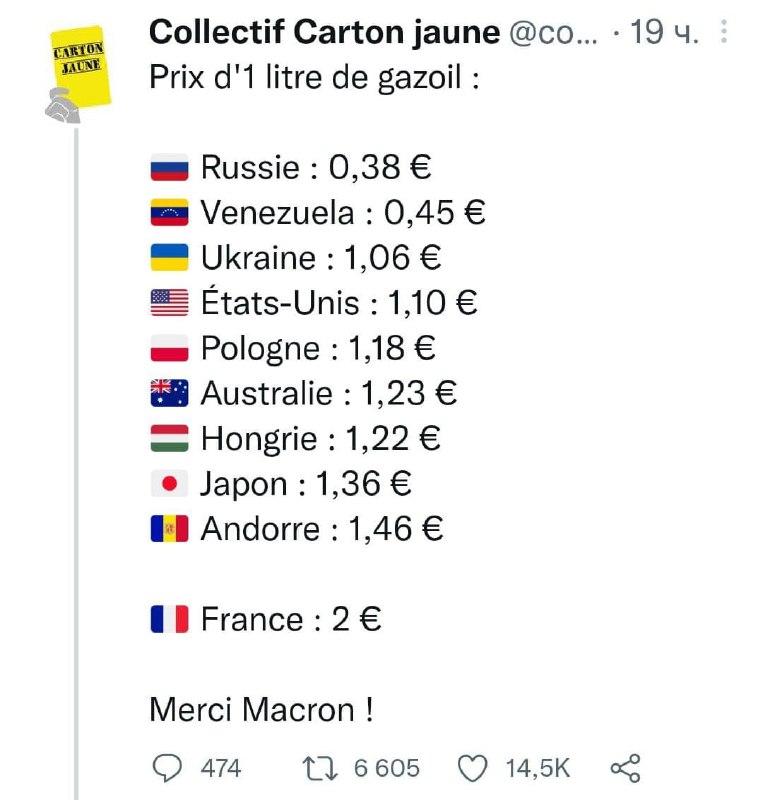Click the France flag emoji
Image resolution: width=763 pixels, height=800 pixels.
pos(169,619)
